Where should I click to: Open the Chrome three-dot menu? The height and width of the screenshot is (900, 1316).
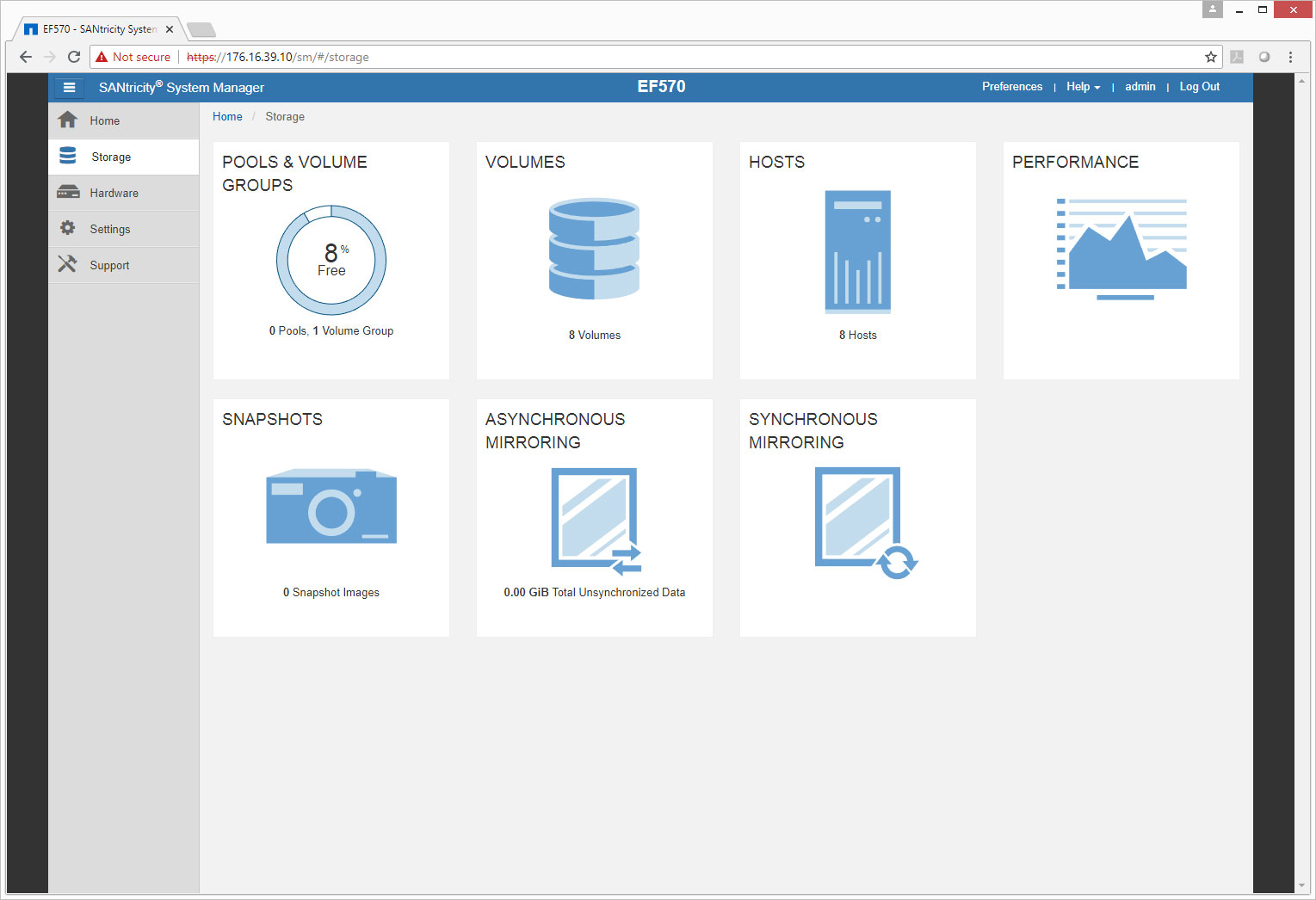click(1290, 57)
